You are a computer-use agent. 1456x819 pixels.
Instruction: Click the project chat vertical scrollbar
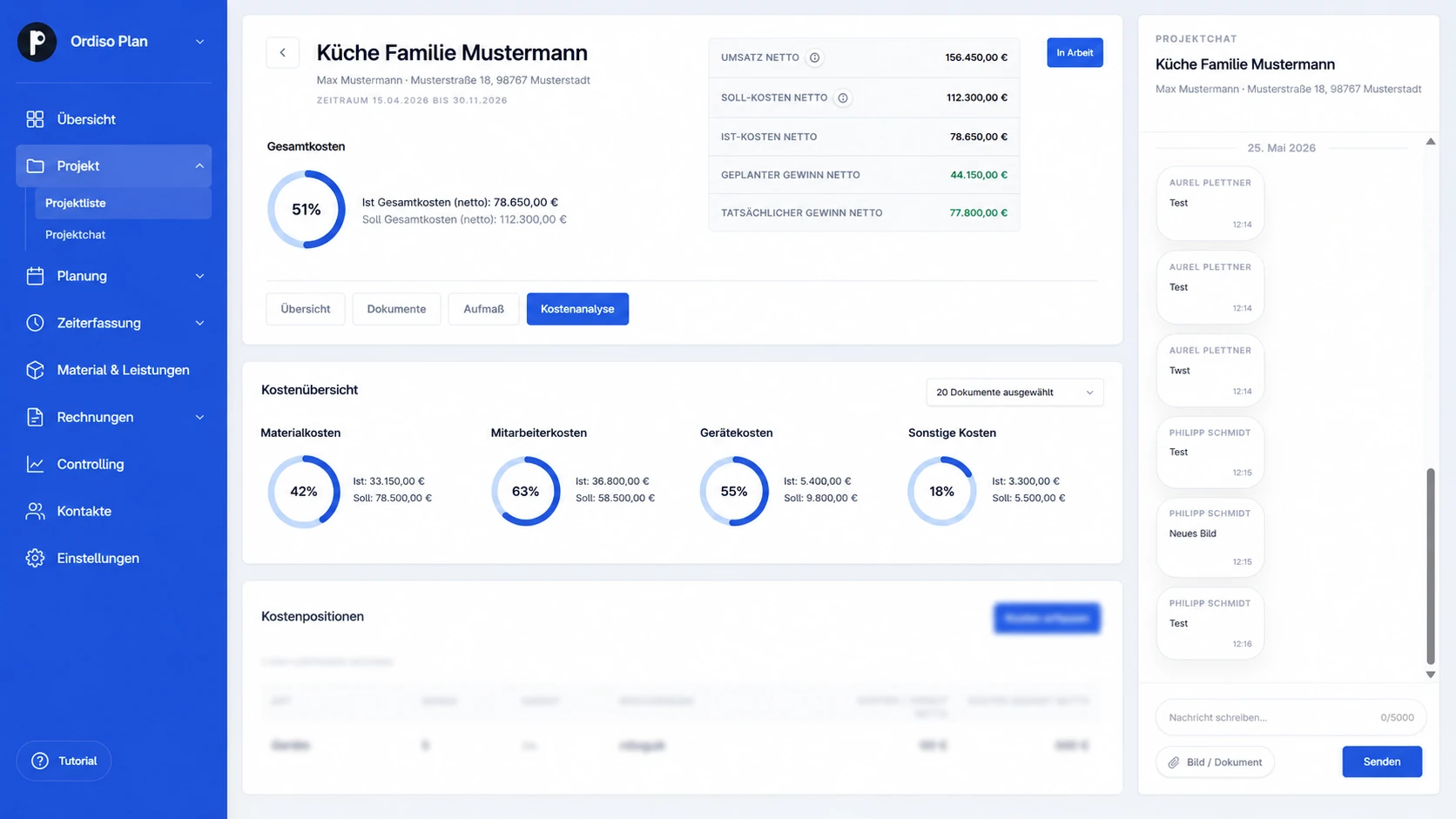click(1430, 566)
